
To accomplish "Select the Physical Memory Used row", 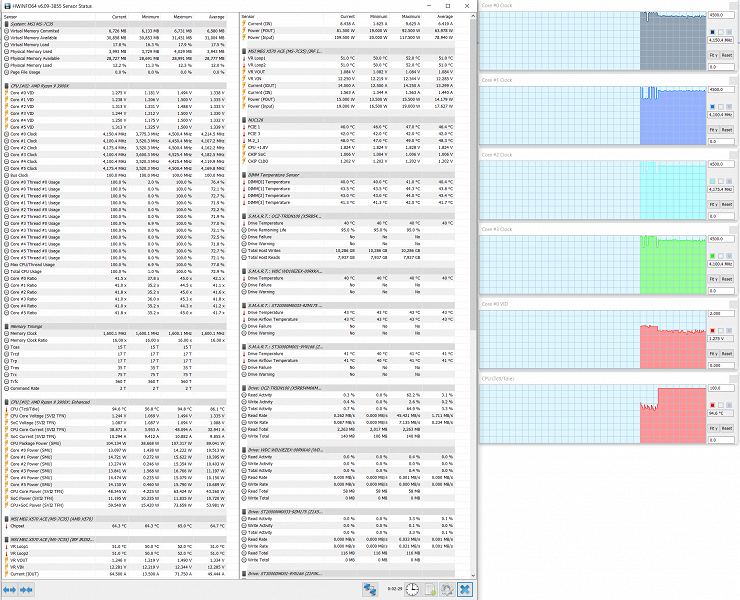I will coord(115,51).
